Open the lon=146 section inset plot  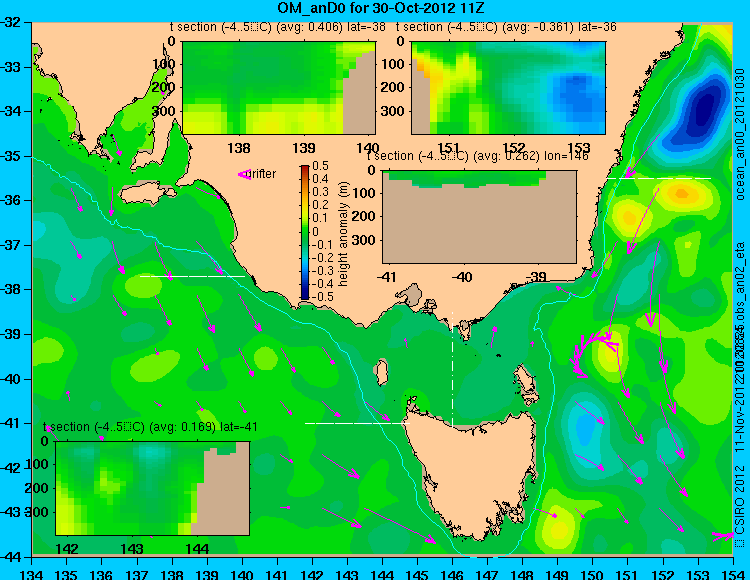(x=480, y=217)
